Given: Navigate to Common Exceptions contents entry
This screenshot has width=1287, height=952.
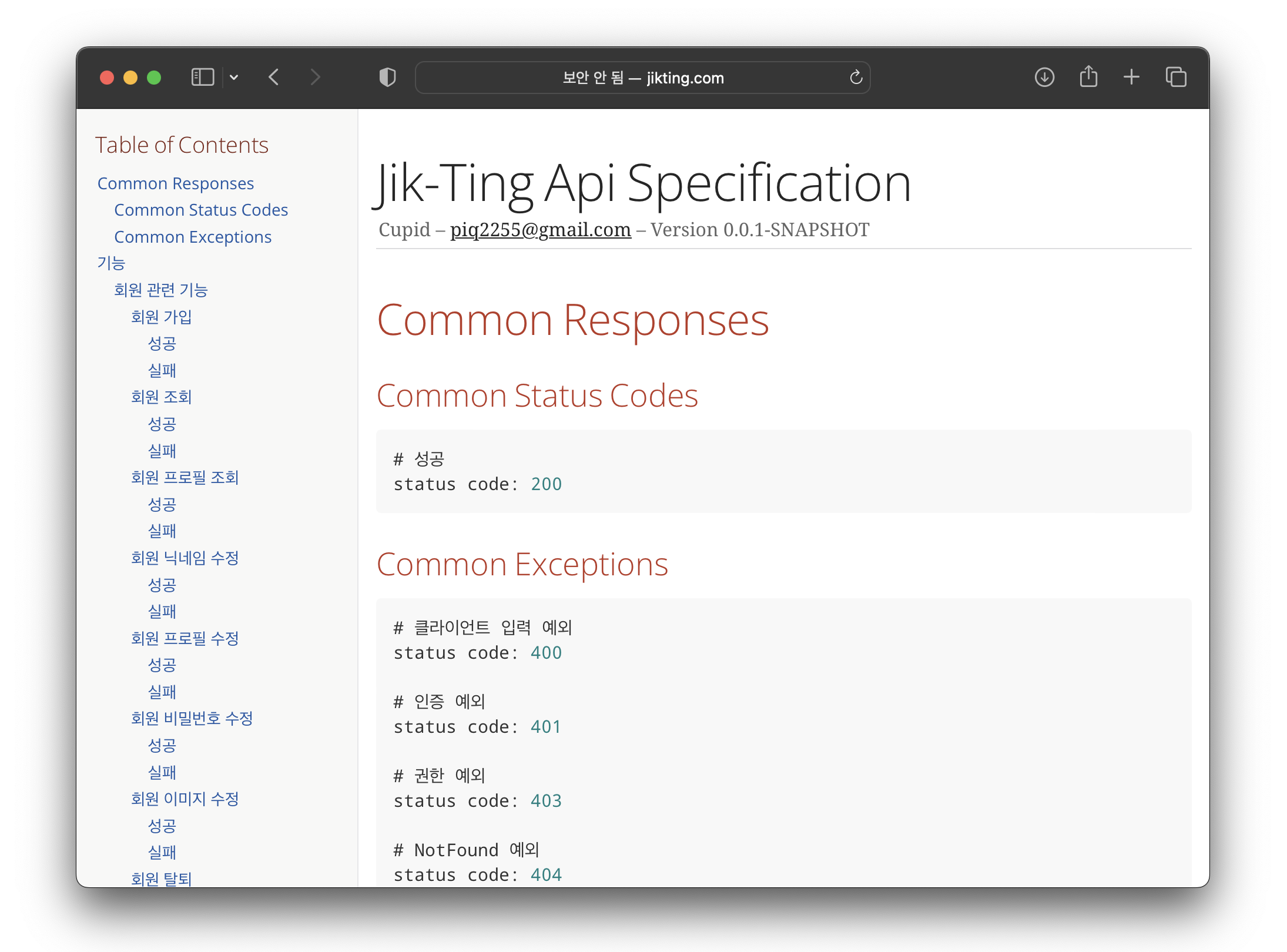Looking at the screenshot, I should point(193,237).
